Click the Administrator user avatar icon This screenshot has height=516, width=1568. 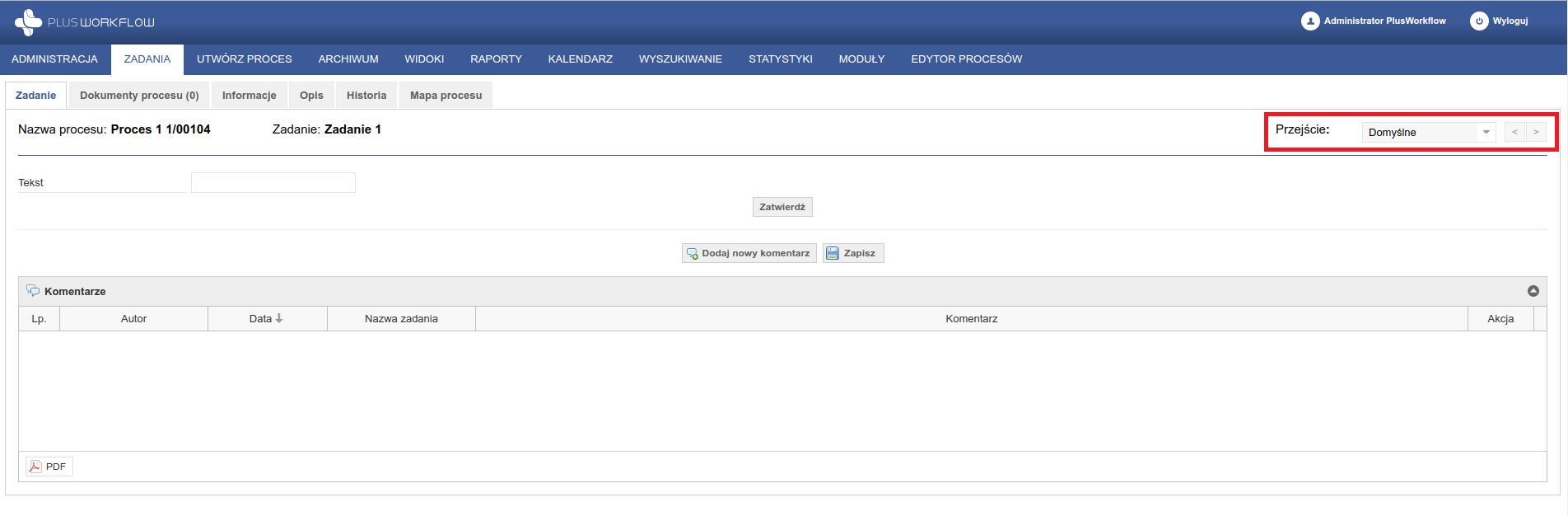[1309, 21]
